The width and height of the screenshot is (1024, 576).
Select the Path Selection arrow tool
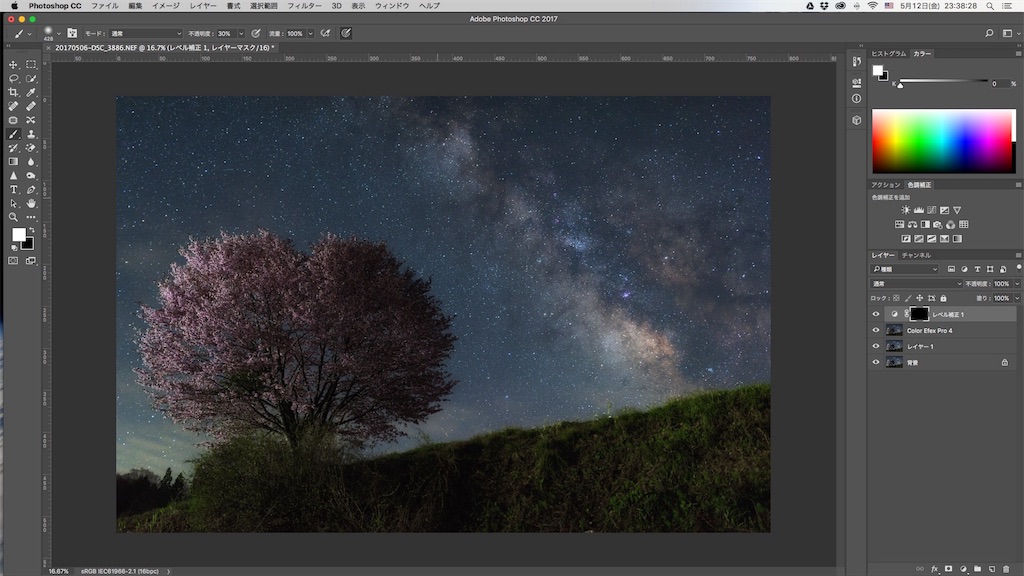coord(13,203)
